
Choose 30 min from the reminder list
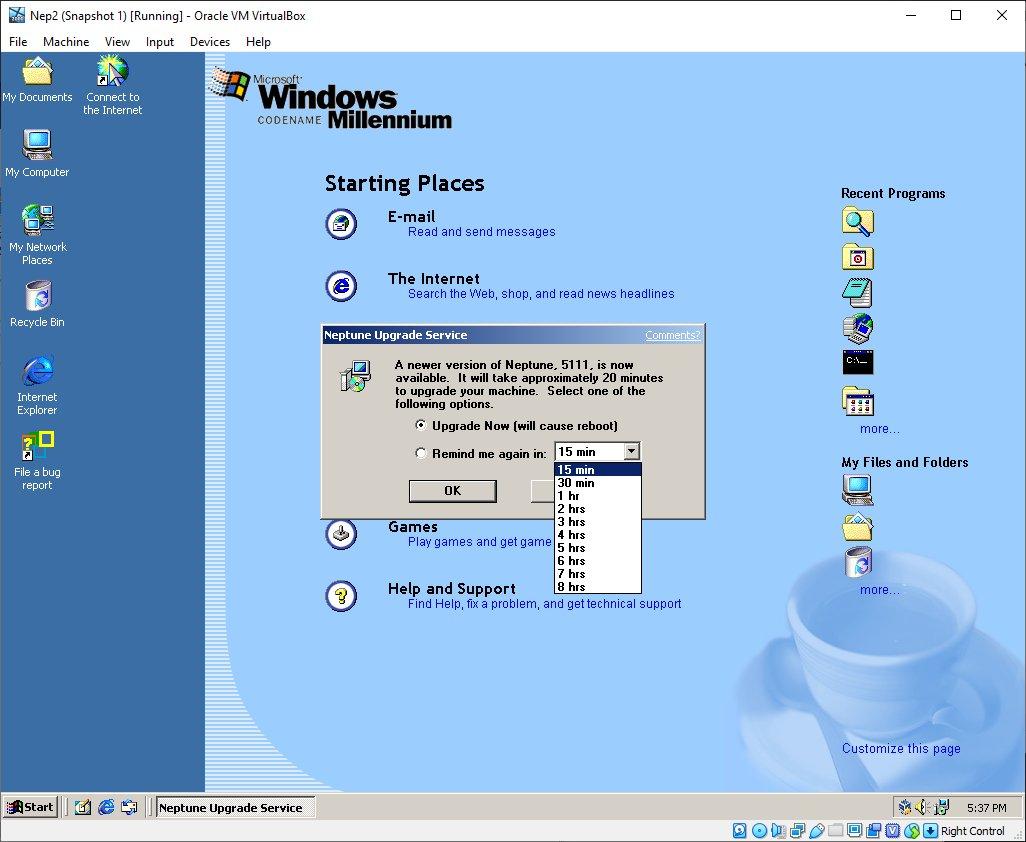pyautogui.click(x=577, y=483)
